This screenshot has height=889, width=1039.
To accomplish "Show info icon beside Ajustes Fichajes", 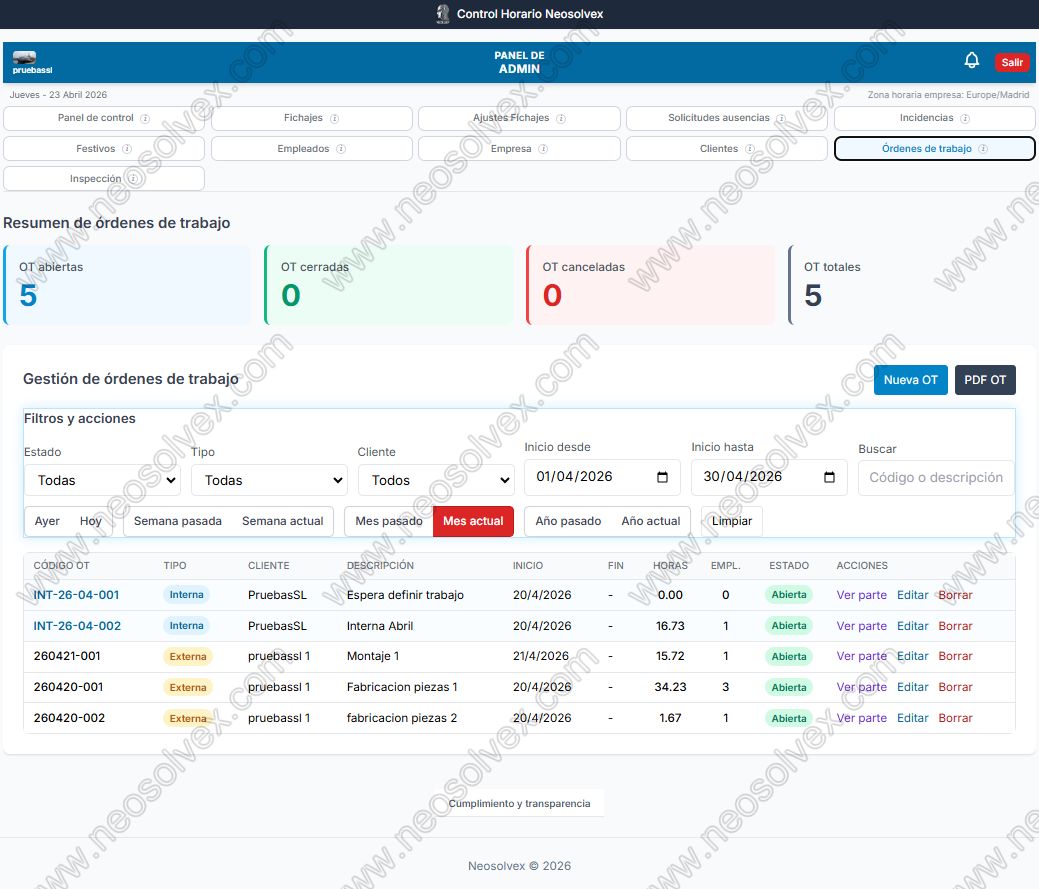I will (561, 119).
